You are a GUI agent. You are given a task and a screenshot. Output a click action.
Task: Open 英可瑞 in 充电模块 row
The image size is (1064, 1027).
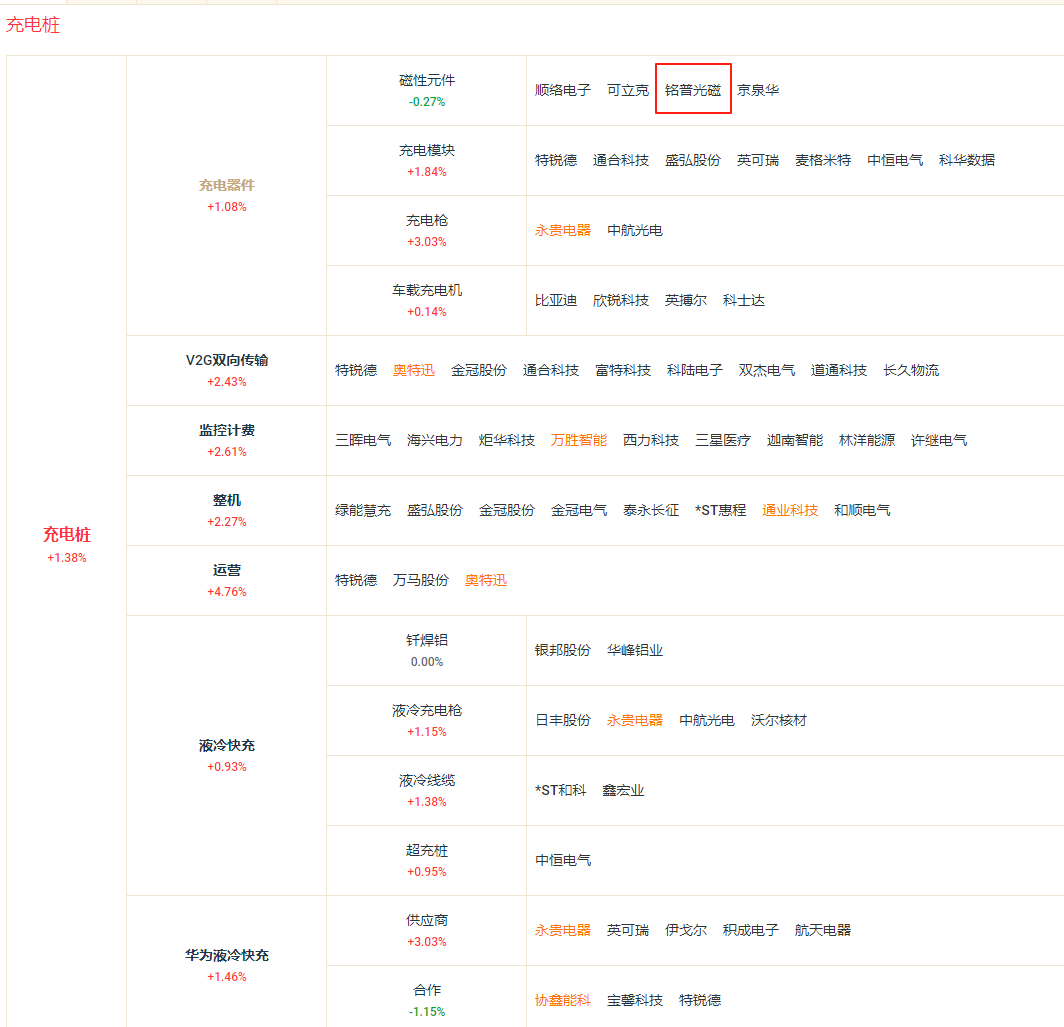coord(758,160)
